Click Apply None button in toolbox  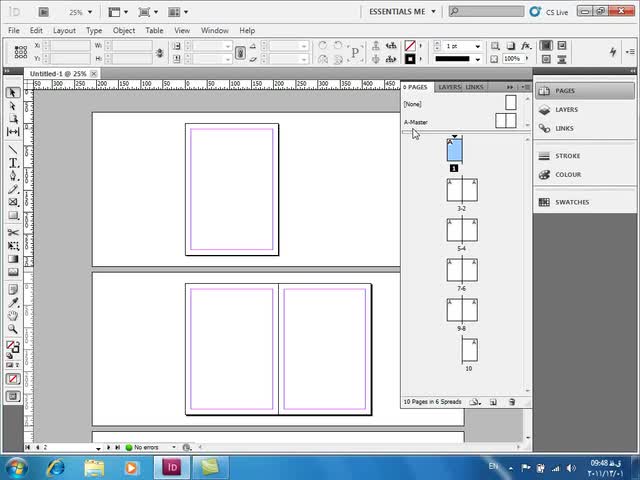click(13, 379)
